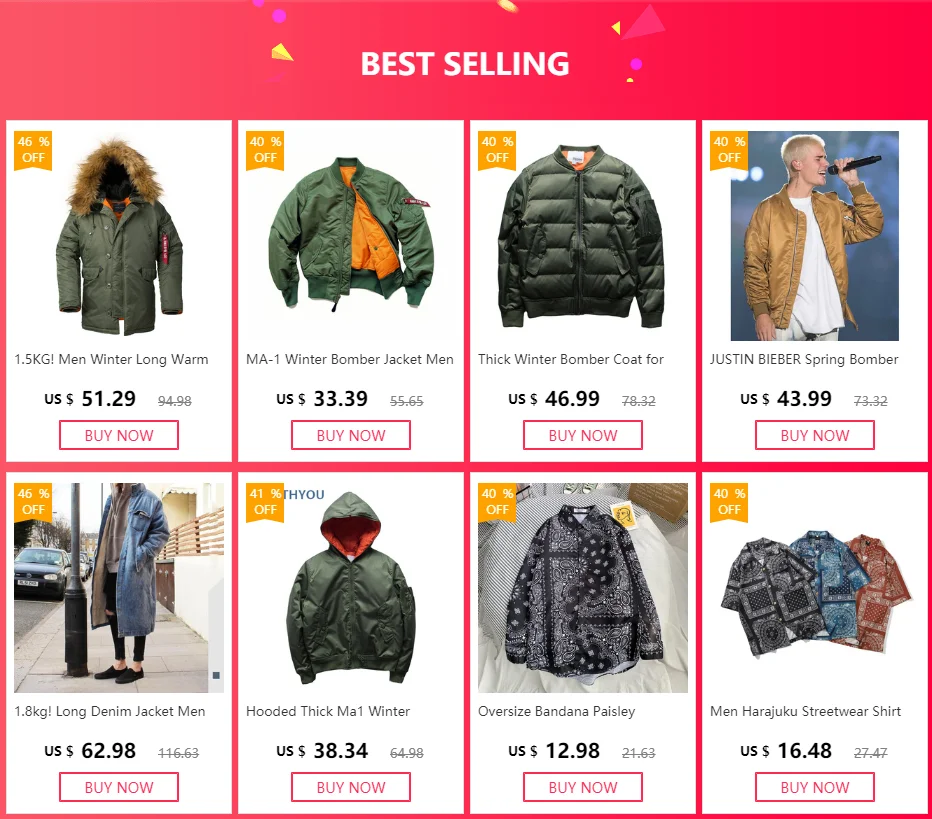Open the fur-hood parka product image
The width and height of the screenshot is (932, 819).
(x=119, y=236)
